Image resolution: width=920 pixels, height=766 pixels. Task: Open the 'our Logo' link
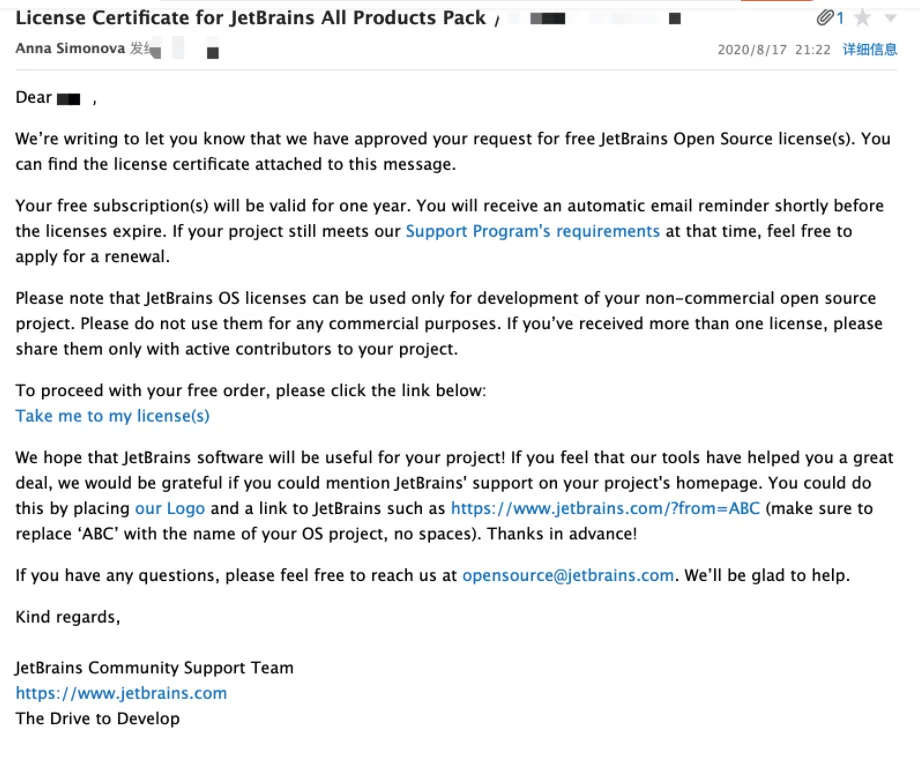[169, 508]
